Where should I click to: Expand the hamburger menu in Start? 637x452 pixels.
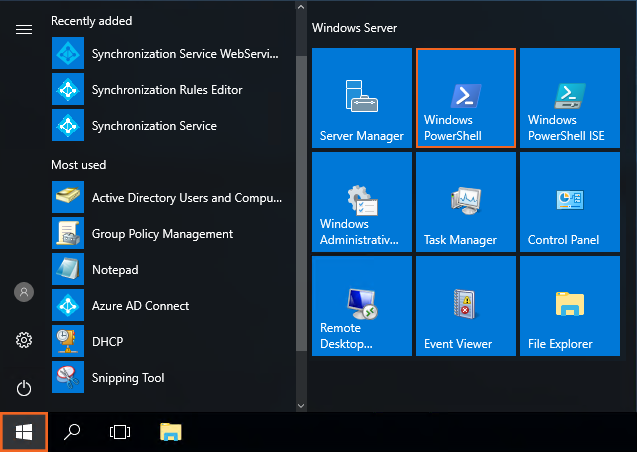24,29
